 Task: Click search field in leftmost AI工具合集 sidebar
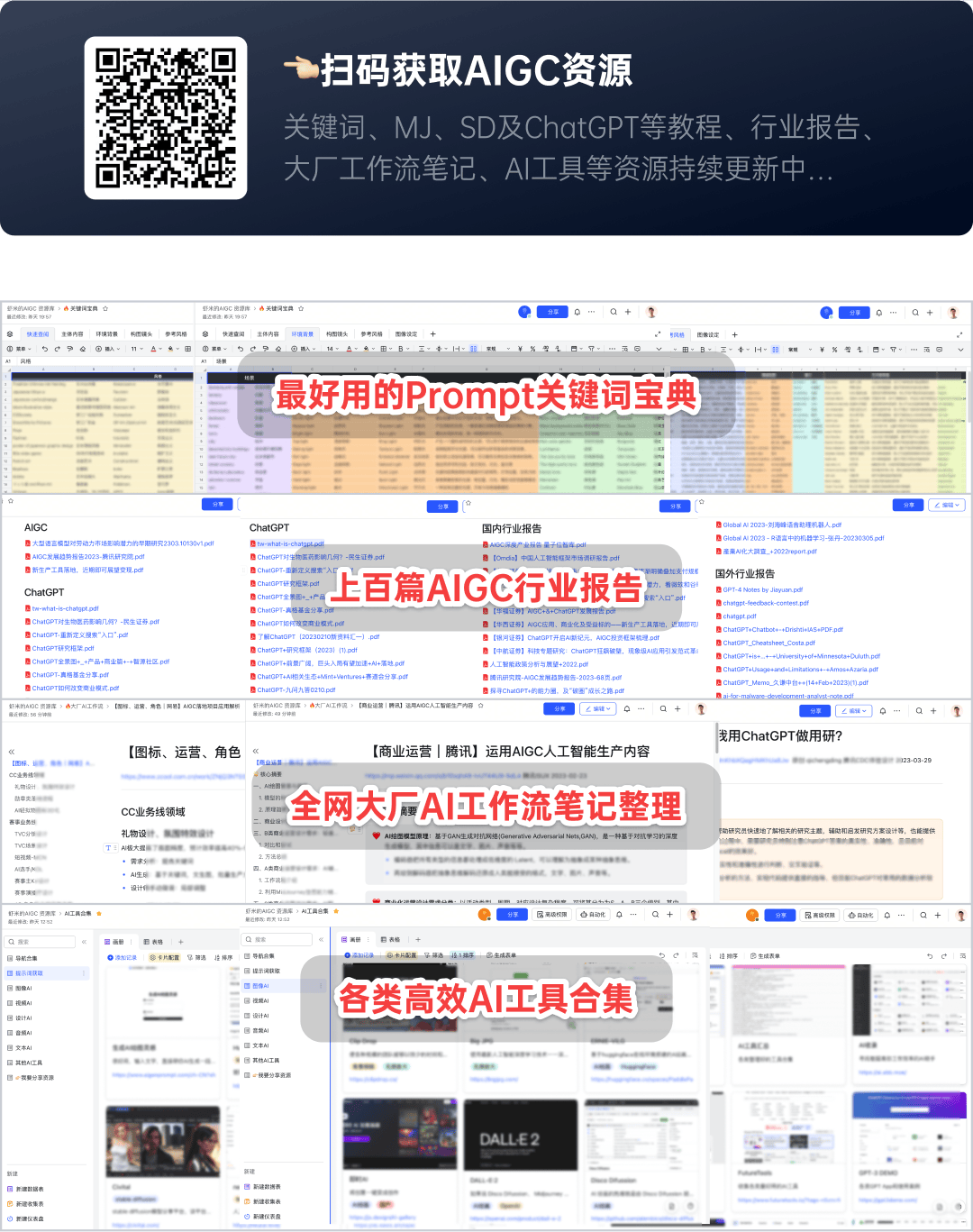pyautogui.click(x=41, y=942)
